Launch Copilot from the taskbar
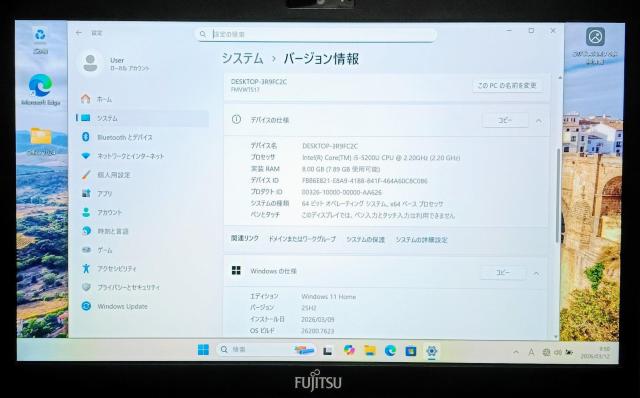Image resolution: width=640 pixels, height=398 pixels. pos(349,350)
